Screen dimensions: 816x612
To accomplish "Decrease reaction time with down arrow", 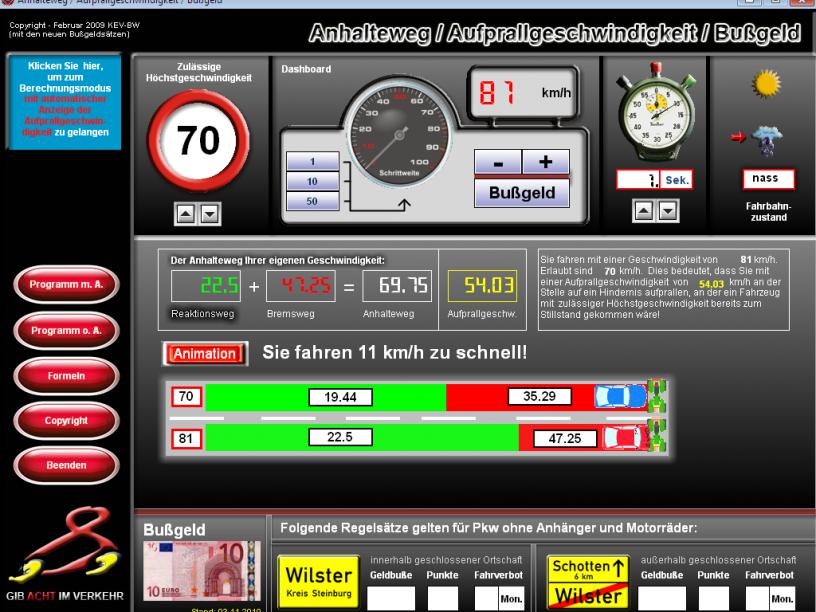I will coord(668,211).
